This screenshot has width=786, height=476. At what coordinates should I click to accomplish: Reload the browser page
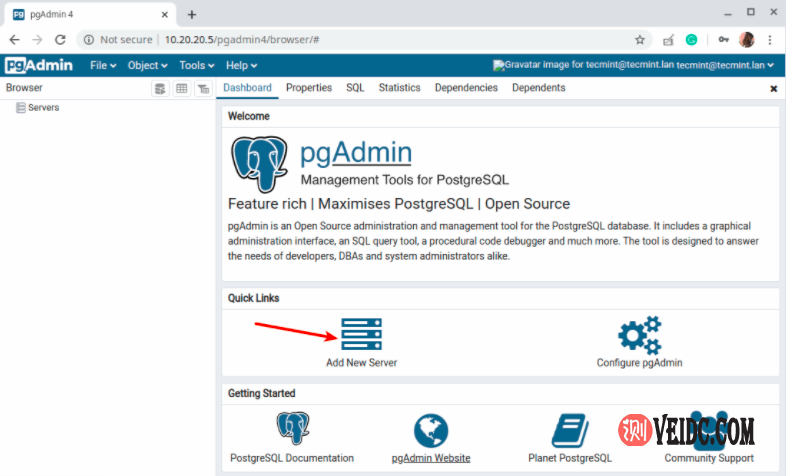[60, 40]
